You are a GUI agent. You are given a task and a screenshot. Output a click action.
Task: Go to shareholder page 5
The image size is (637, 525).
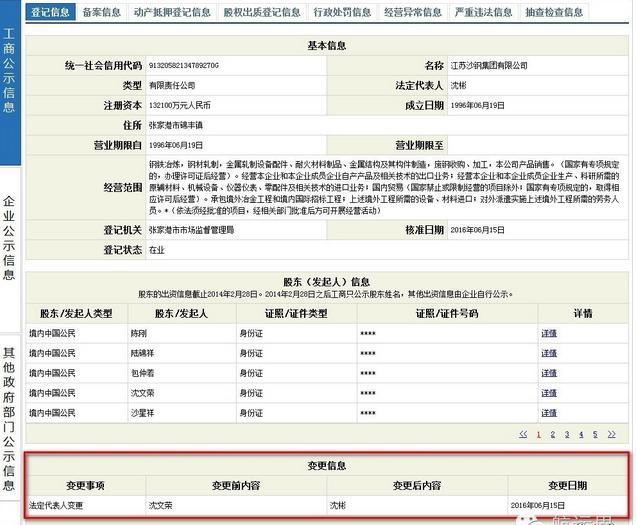click(x=595, y=434)
